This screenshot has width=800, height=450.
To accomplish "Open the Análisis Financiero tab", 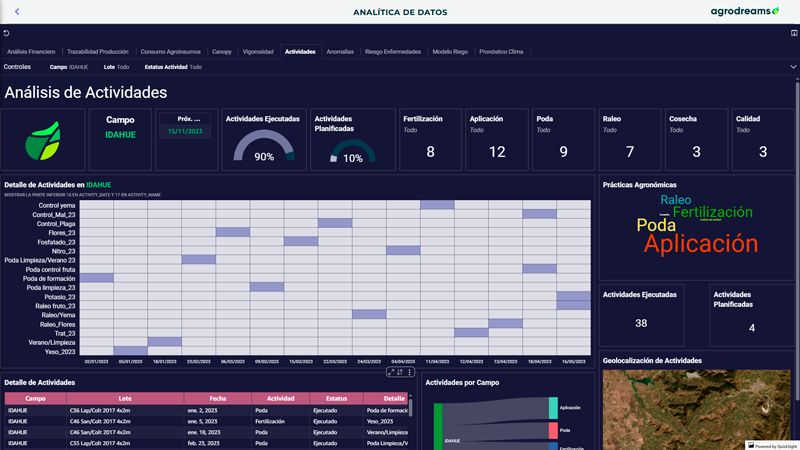I will pos(31,51).
